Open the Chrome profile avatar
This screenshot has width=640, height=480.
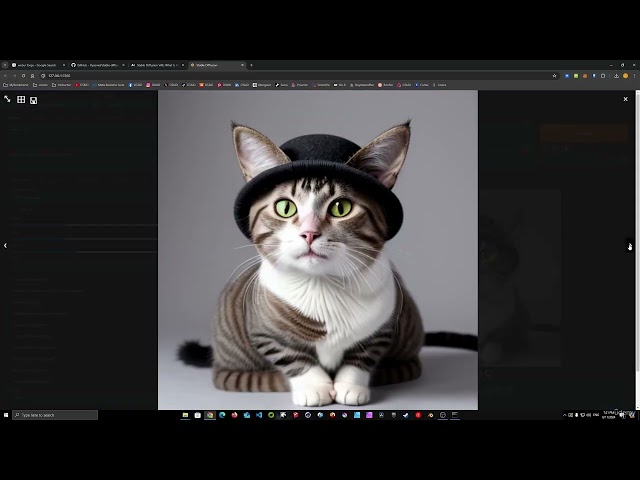[625, 76]
